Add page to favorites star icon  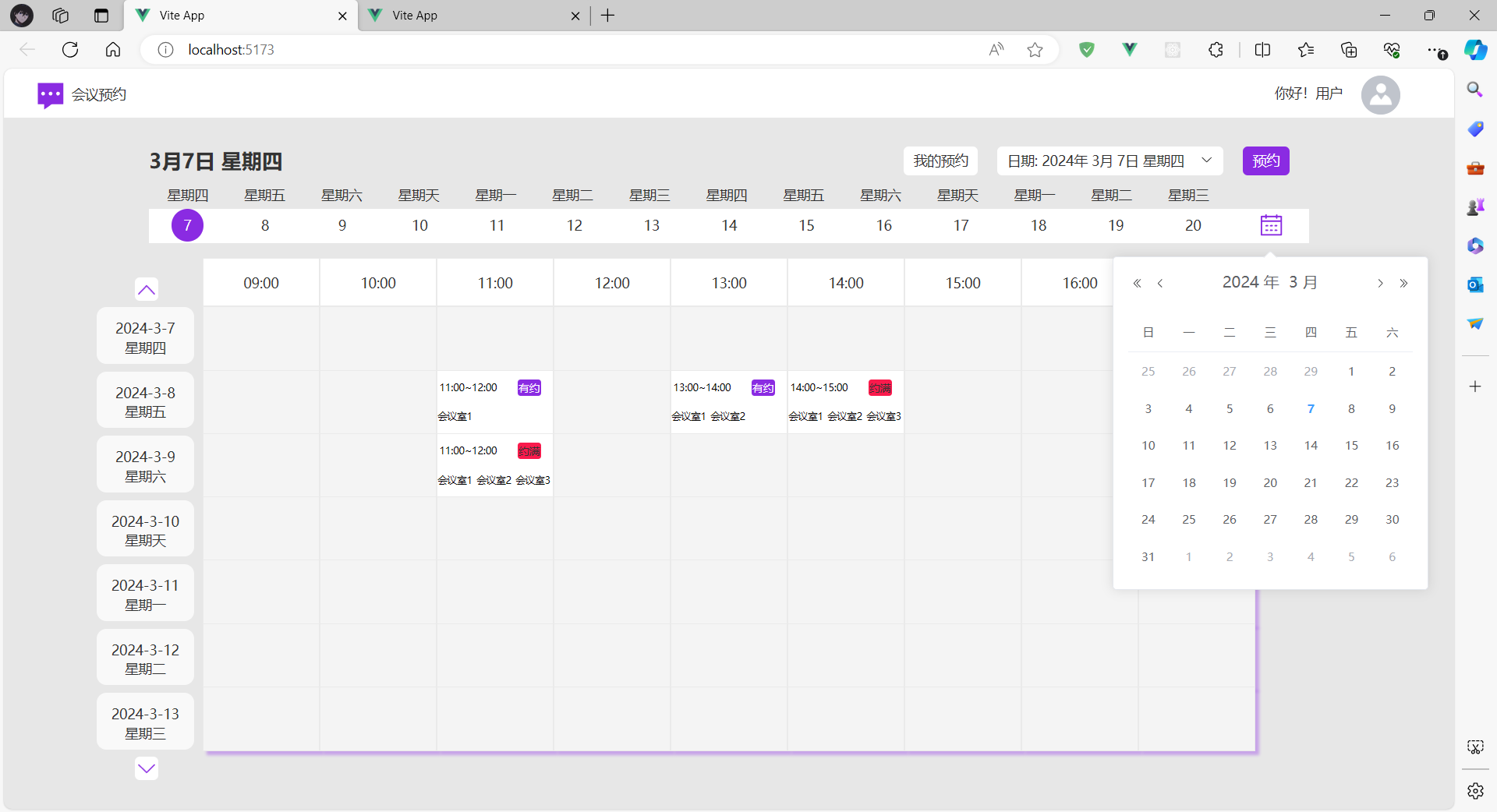point(1035,50)
